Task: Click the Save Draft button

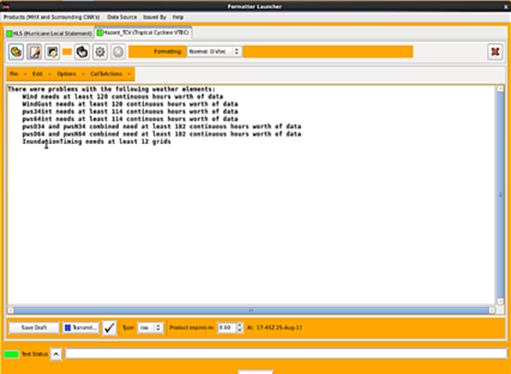Action: point(34,328)
